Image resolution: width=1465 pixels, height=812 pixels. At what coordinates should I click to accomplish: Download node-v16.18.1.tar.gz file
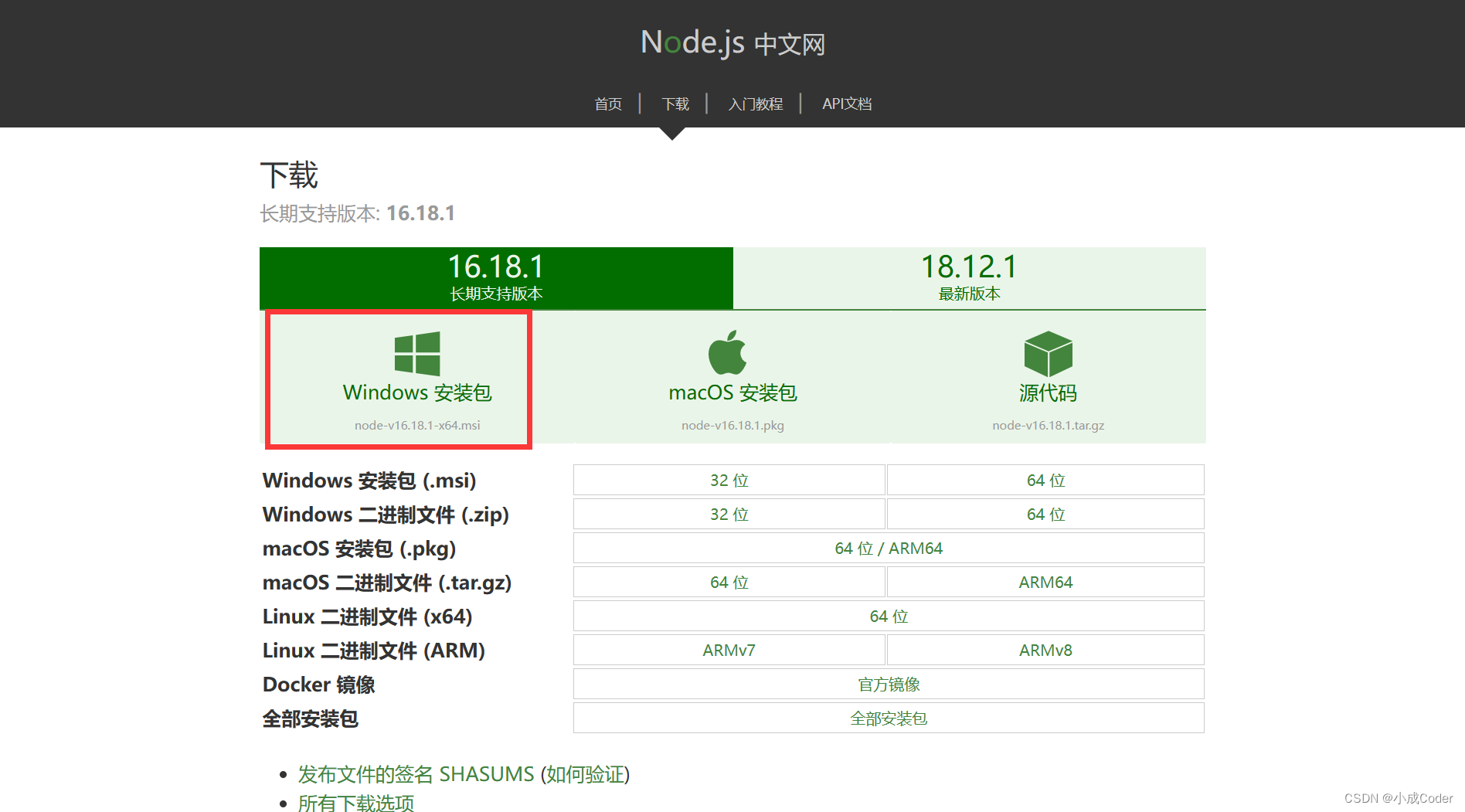click(x=1048, y=426)
